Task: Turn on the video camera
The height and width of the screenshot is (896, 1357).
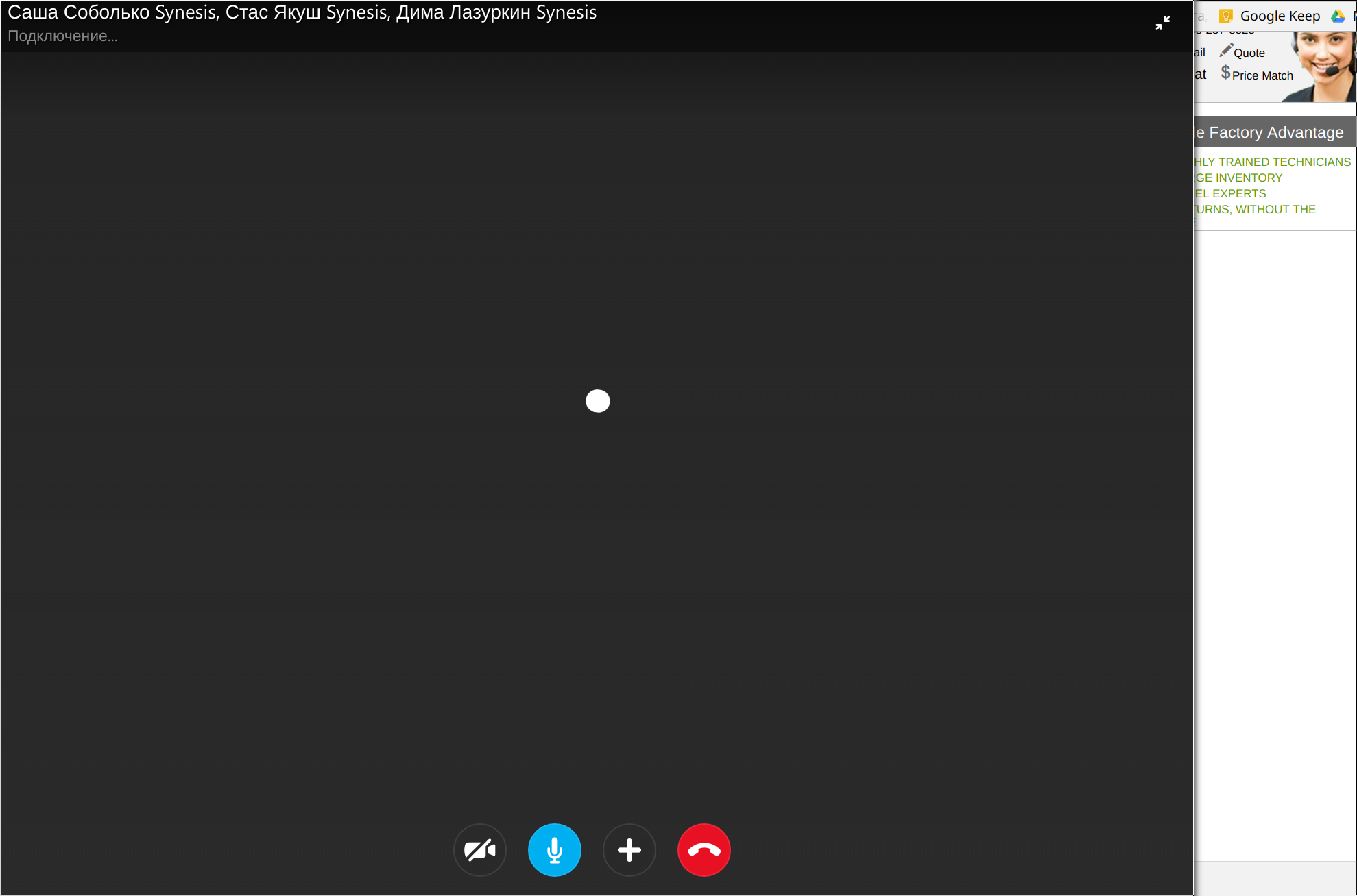Action: pos(480,850)
